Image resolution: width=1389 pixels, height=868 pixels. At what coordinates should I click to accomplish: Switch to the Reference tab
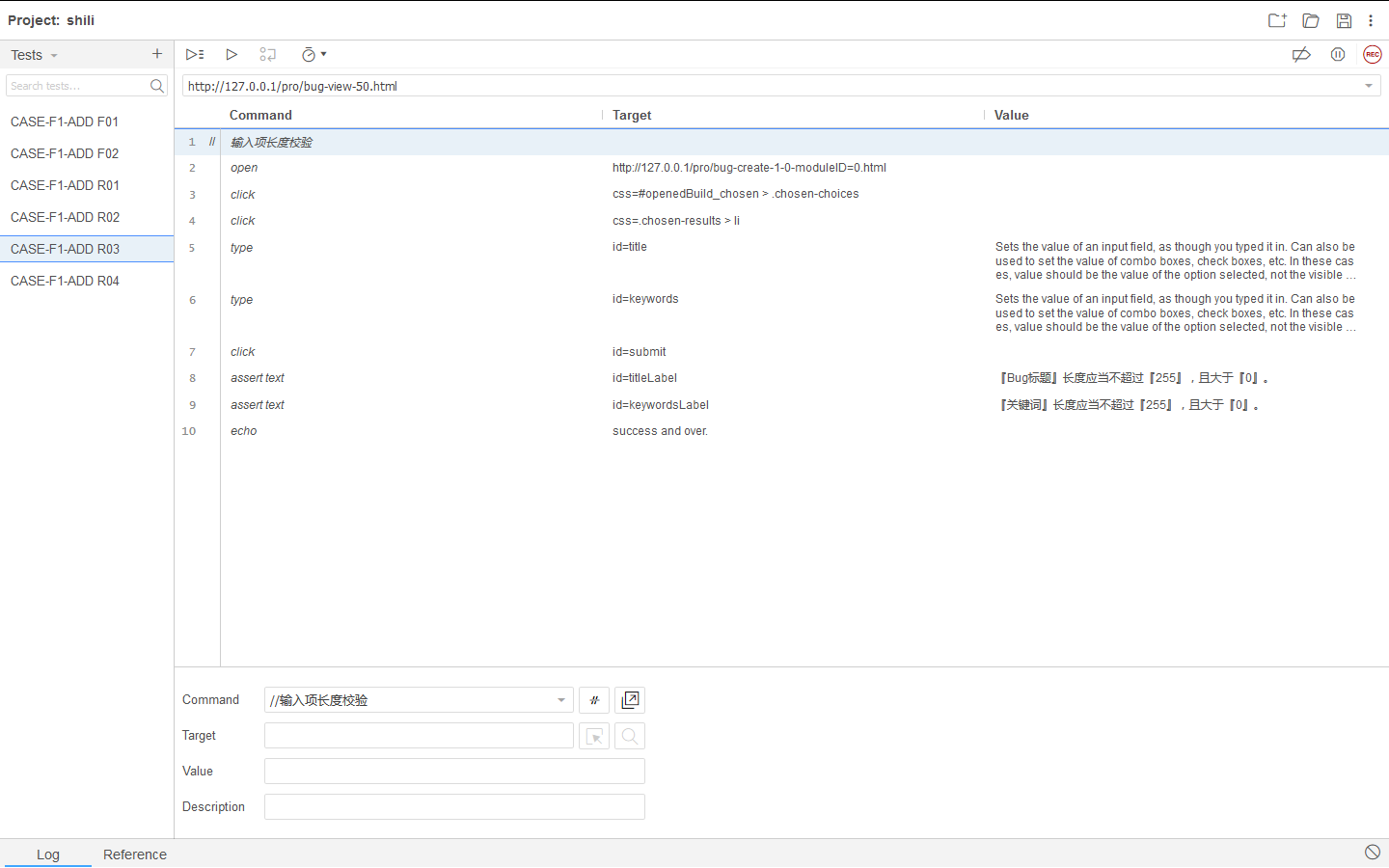134,854
